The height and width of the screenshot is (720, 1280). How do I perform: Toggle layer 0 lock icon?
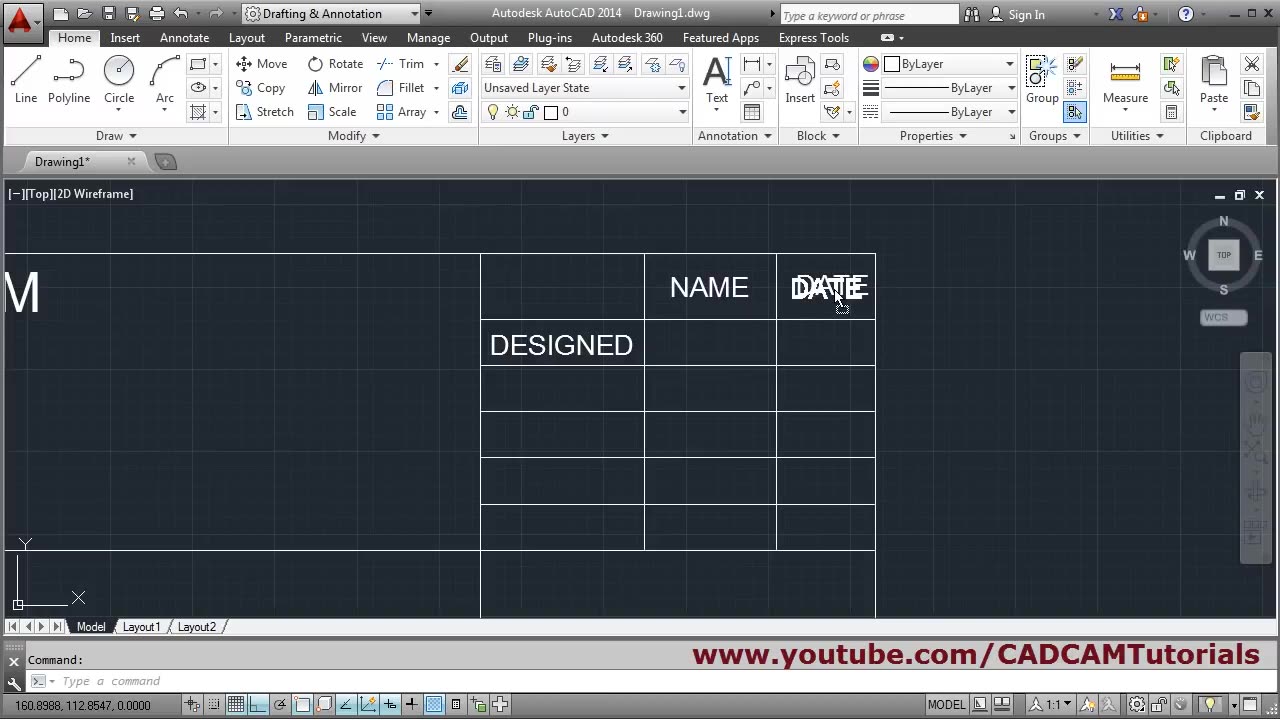coord(530,112)
